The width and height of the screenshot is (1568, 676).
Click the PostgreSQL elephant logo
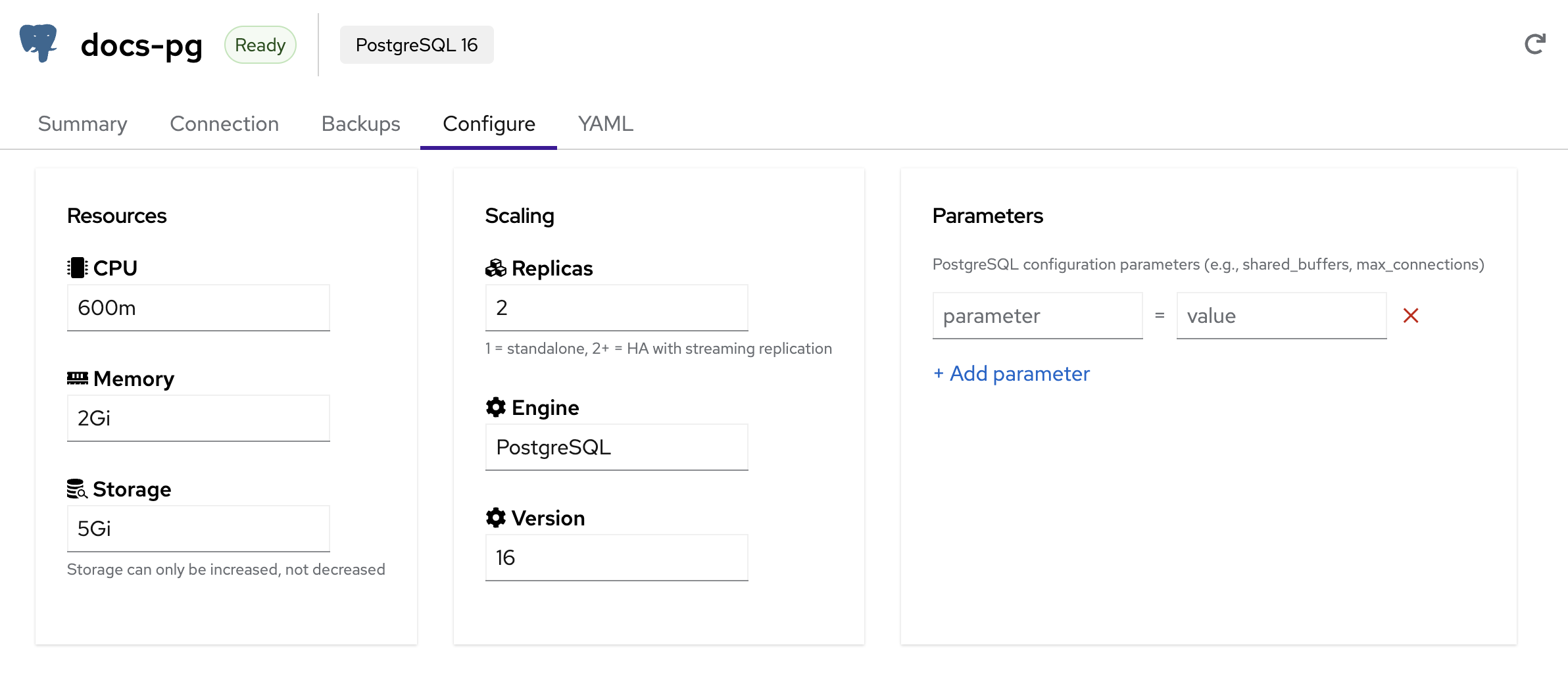point(39,43)
